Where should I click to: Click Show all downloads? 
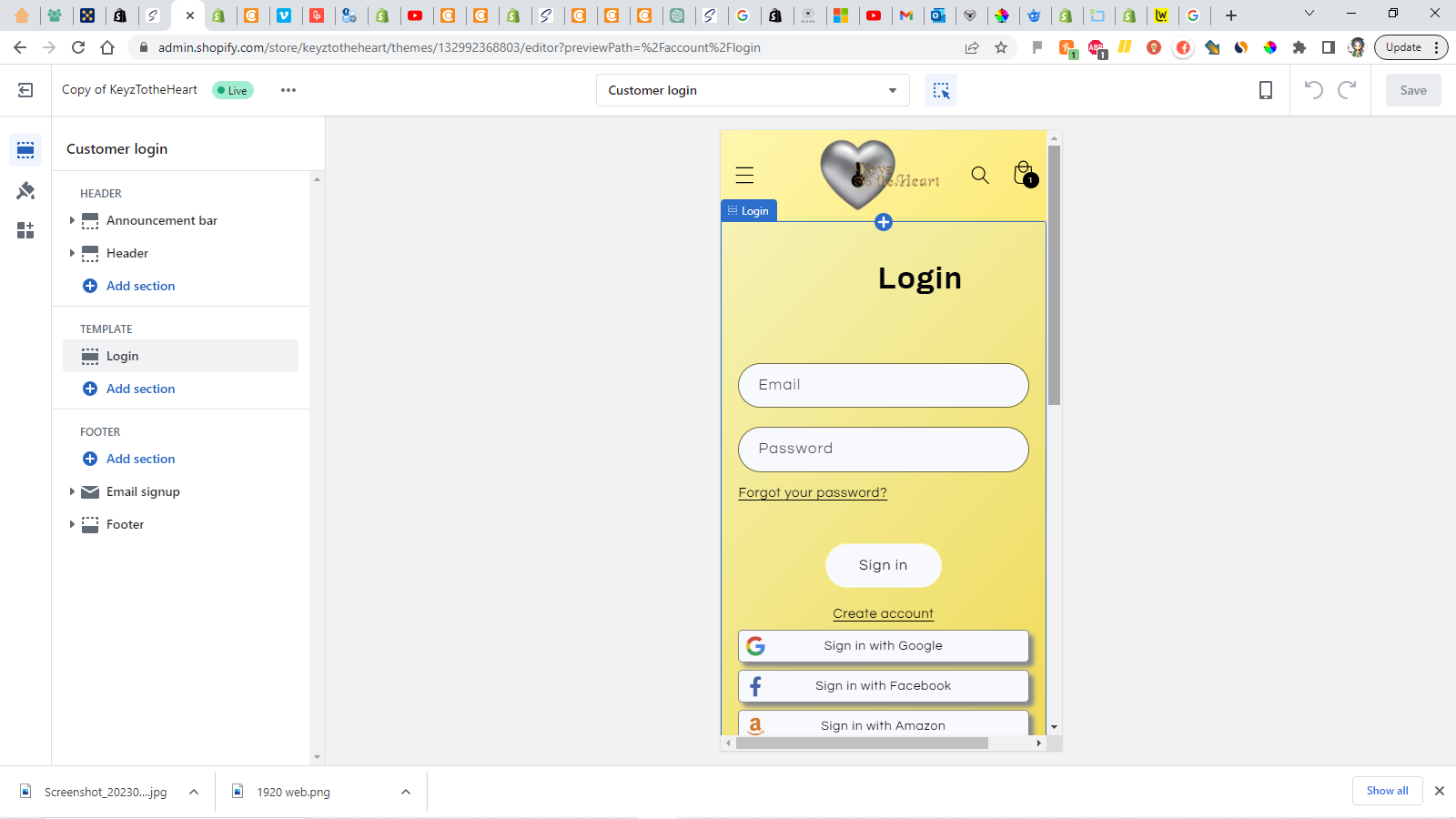(x=1387, y=791)
